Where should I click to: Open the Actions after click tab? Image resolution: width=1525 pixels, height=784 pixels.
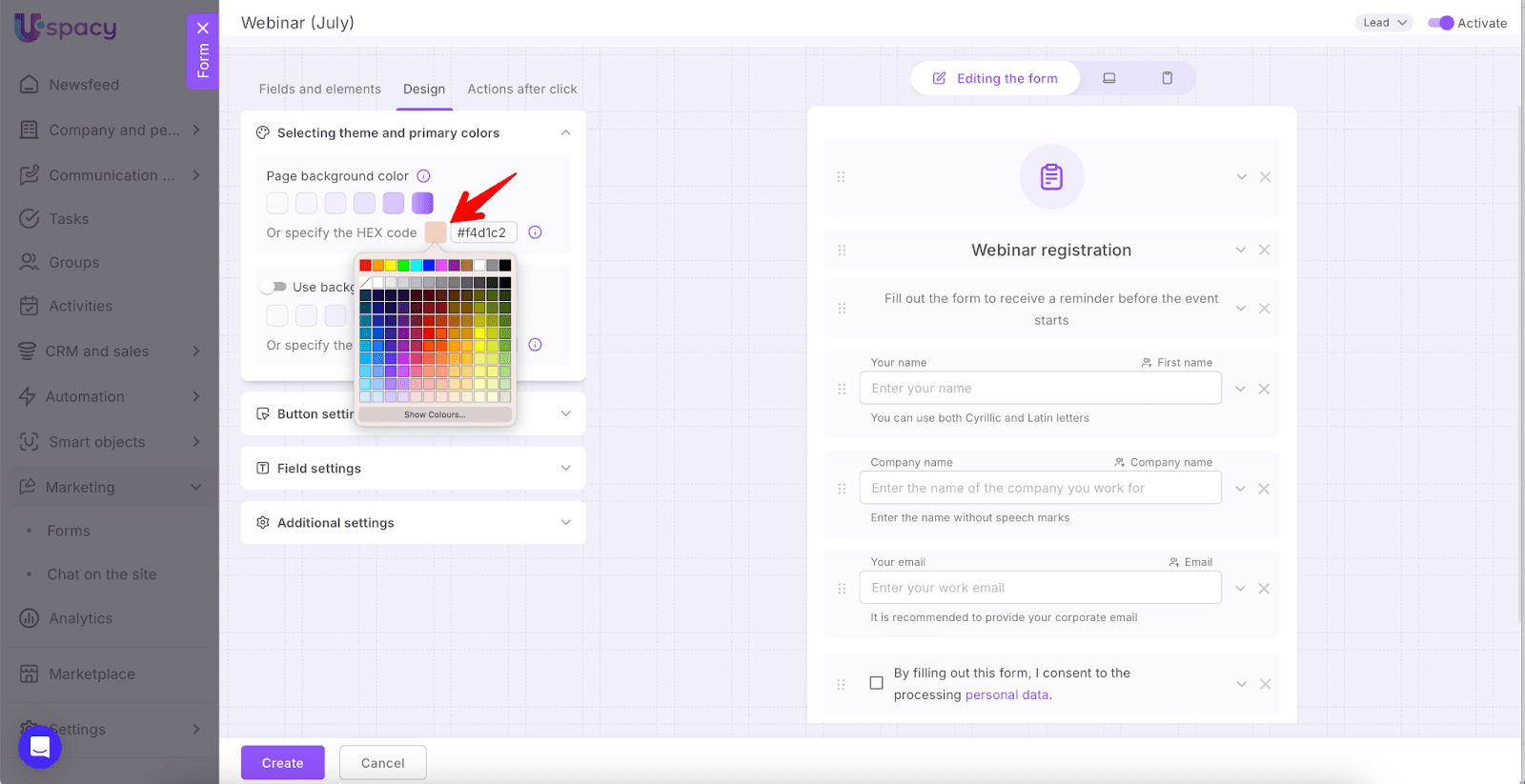coord(521,90)
